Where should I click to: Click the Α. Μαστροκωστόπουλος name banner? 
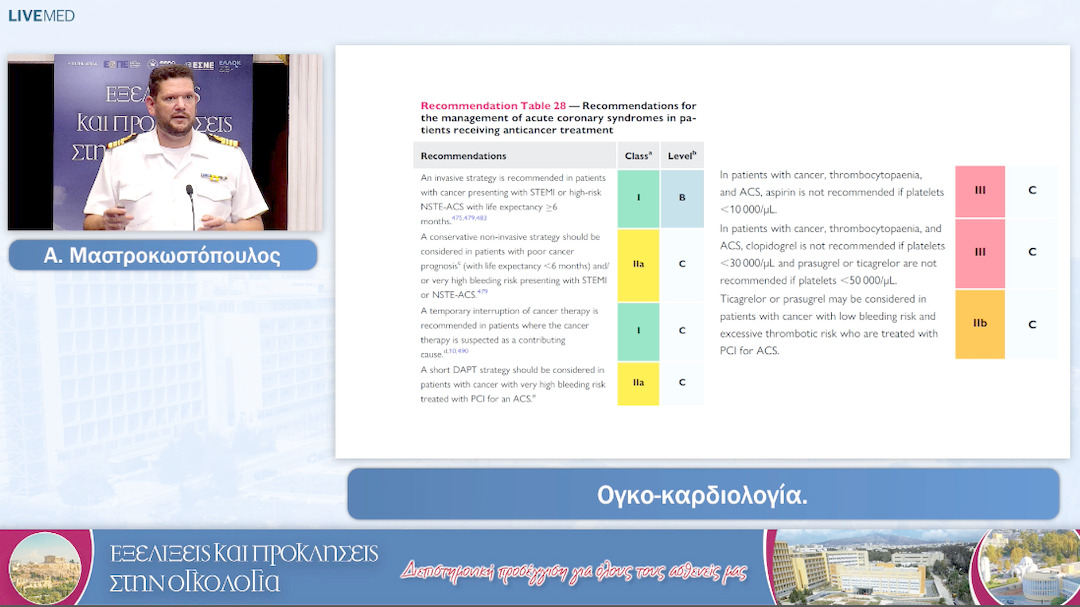click(x=163, y=255)
